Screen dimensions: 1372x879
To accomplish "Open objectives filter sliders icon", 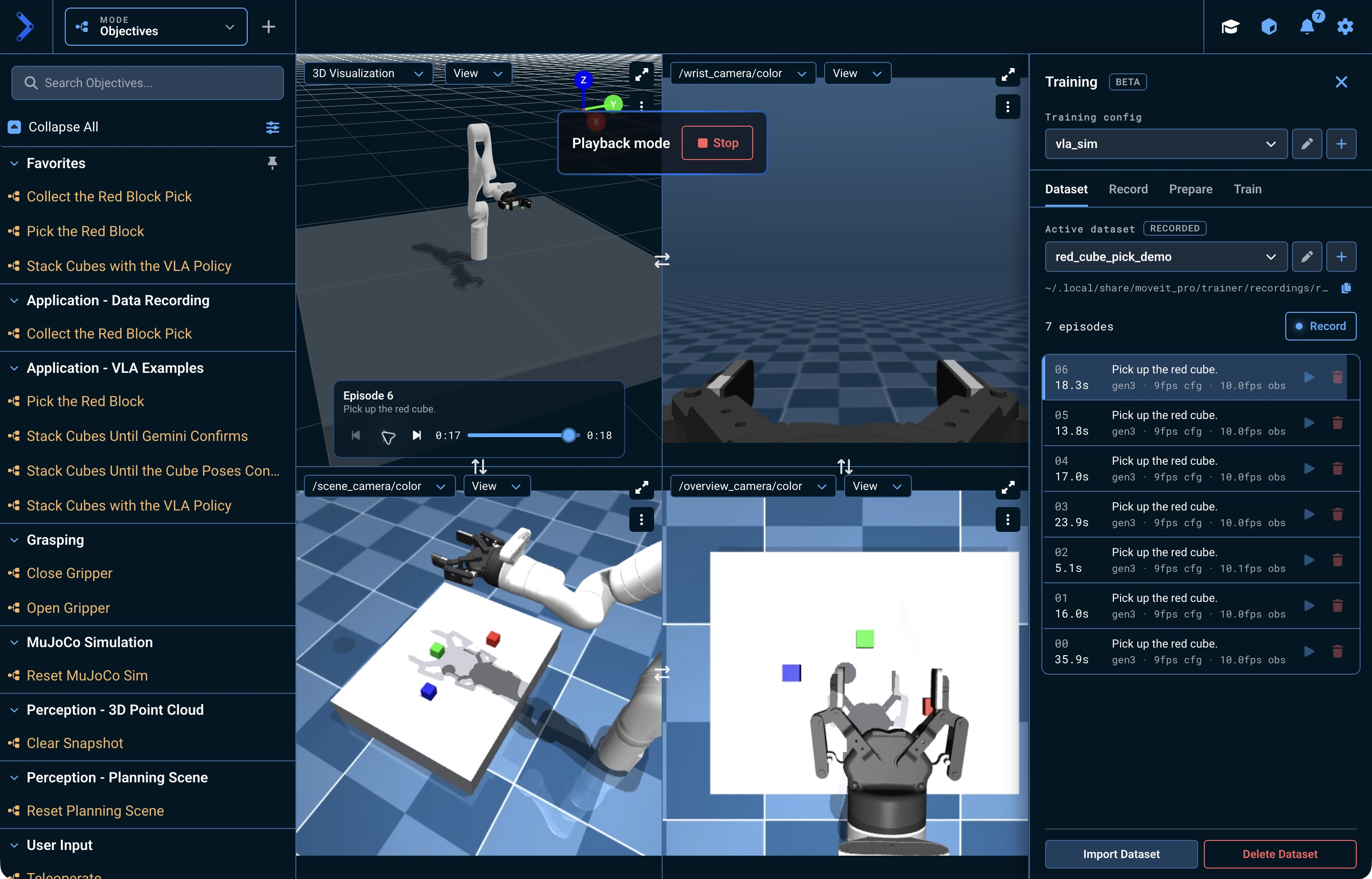I will (272, 127).
